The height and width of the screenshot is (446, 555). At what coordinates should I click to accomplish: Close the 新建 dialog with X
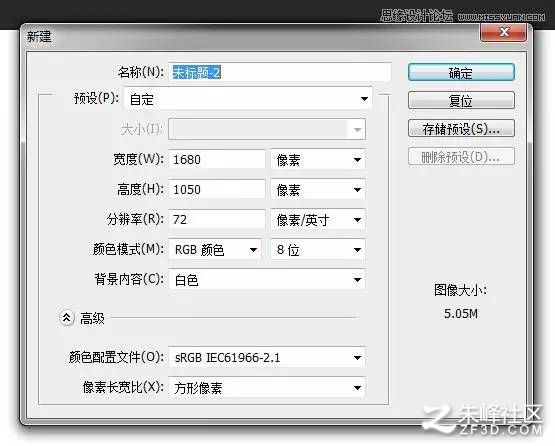pos(503,33)
